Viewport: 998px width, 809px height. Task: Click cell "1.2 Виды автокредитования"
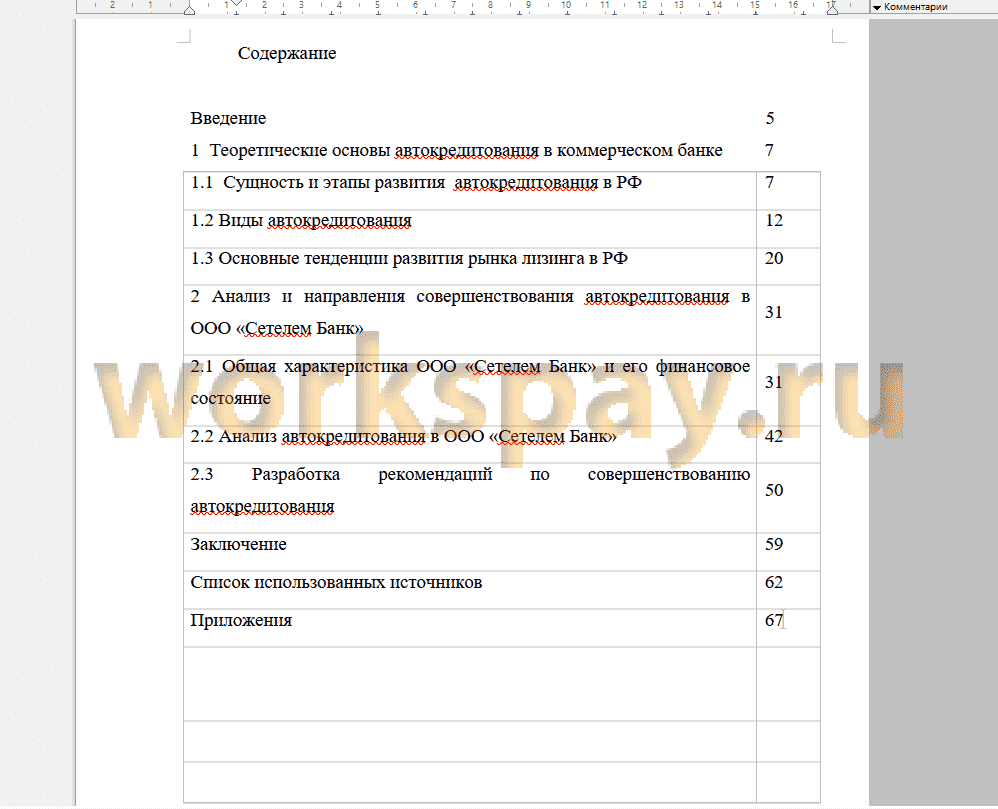[470, 229]
